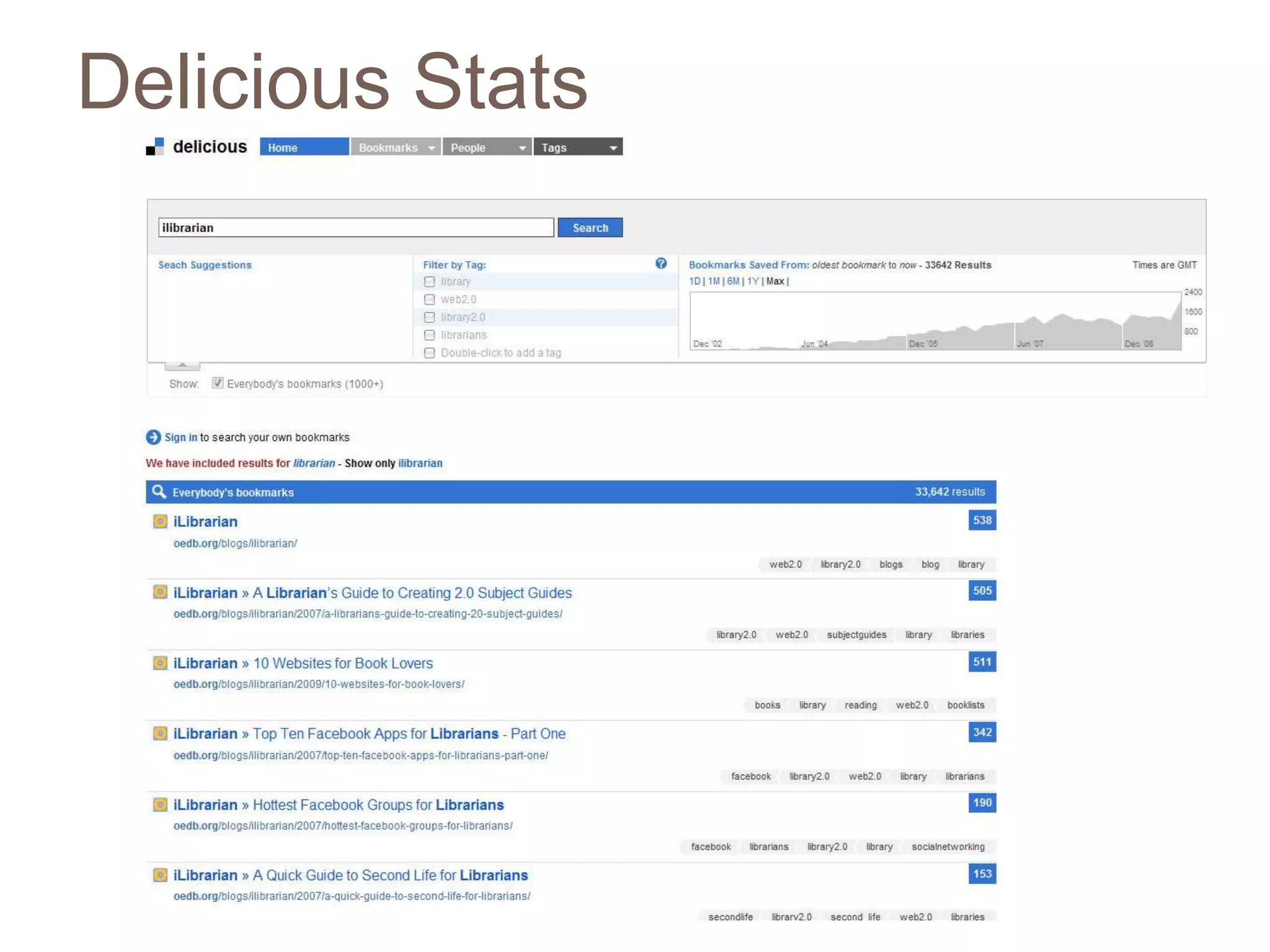The image size is (1270, 952).
Task: Open the Tags dropdown menu
Action: point(613,148)
